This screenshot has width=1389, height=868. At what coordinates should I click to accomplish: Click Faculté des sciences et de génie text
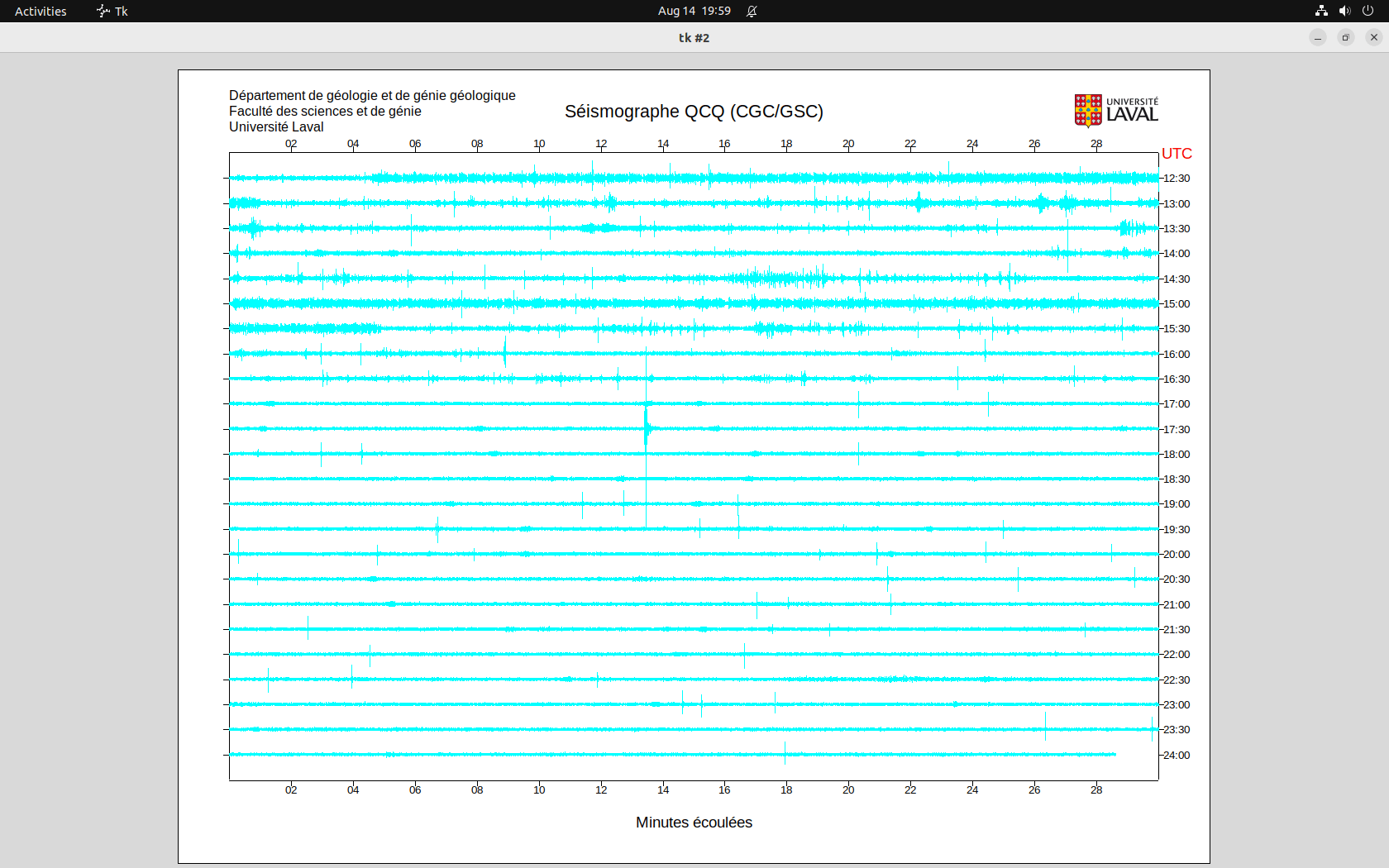325,112
